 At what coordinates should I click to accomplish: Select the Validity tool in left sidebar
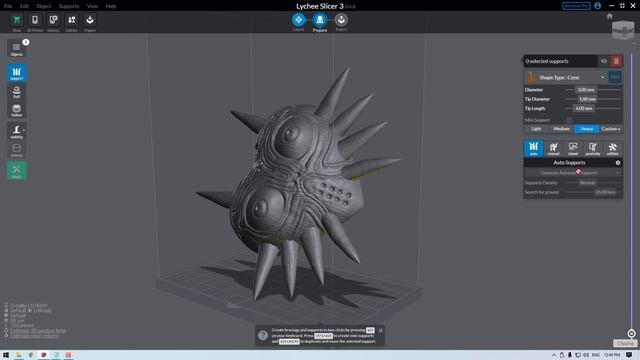tap(16, 131)
